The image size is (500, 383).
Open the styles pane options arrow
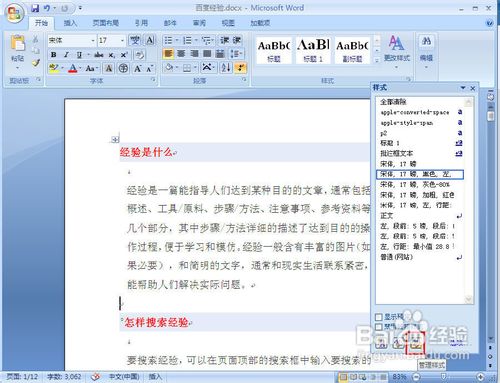[463, 88]
